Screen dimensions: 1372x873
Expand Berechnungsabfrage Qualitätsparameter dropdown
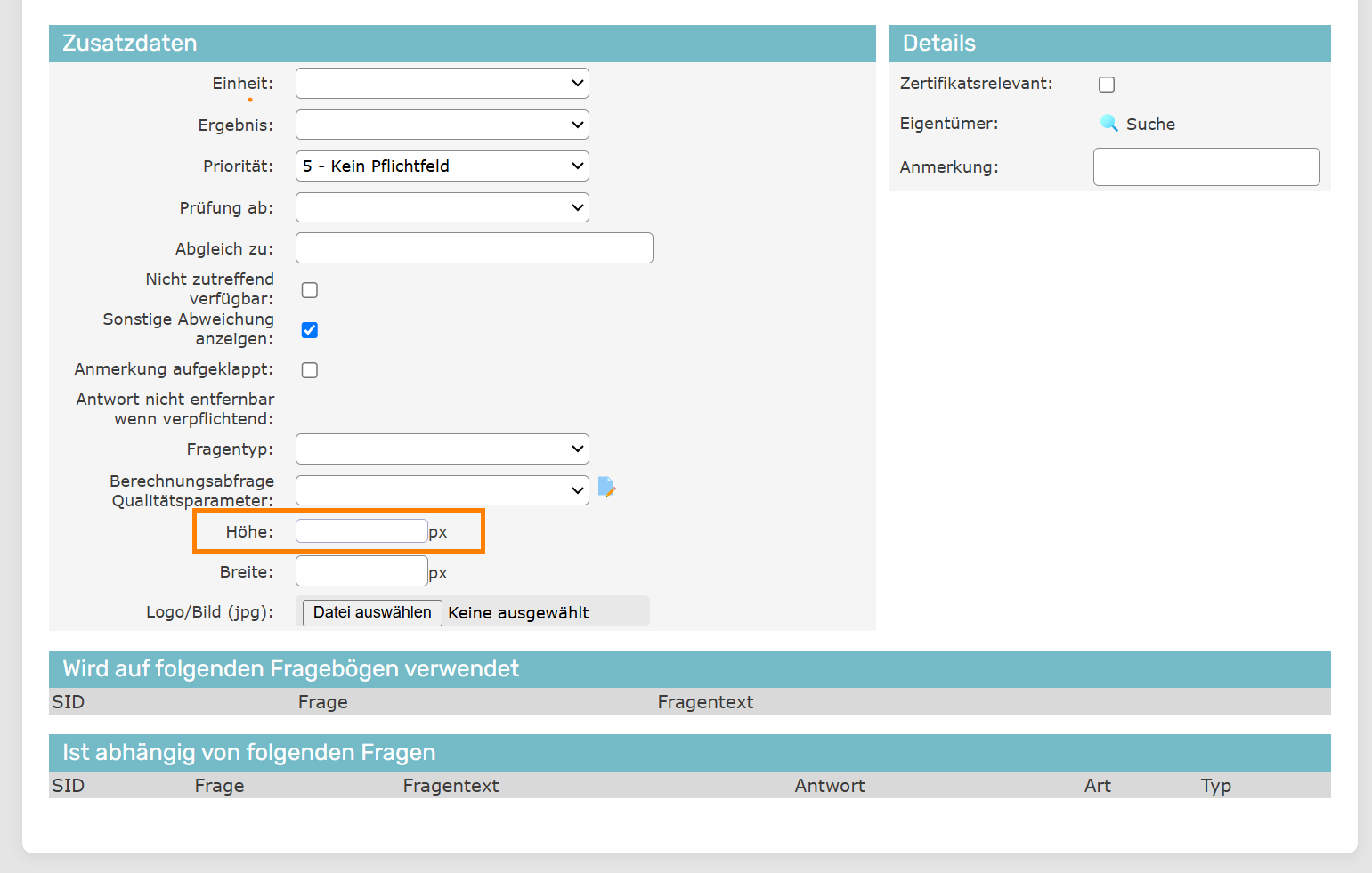[x=442, y=490]
